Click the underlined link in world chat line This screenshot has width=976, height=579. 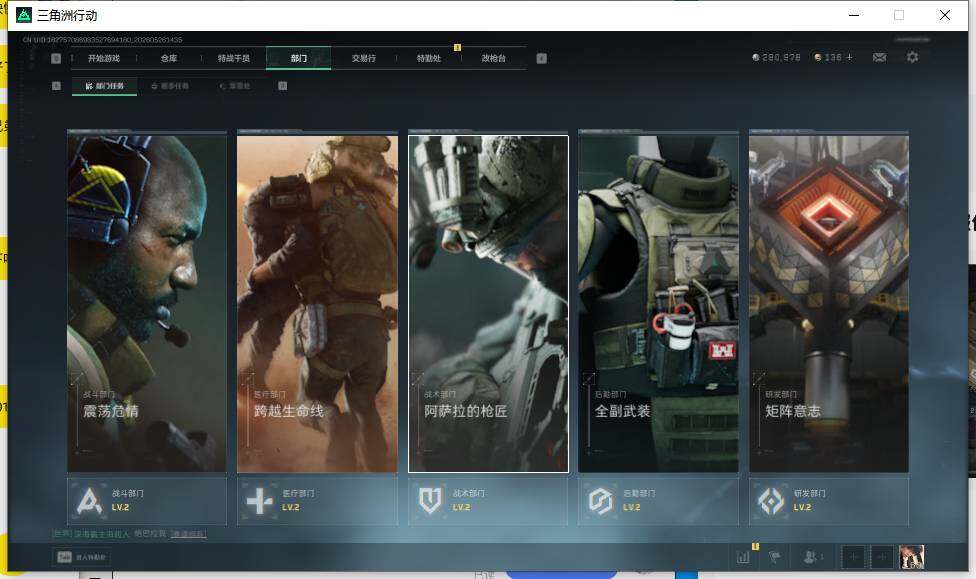click(x=188, y=534)
